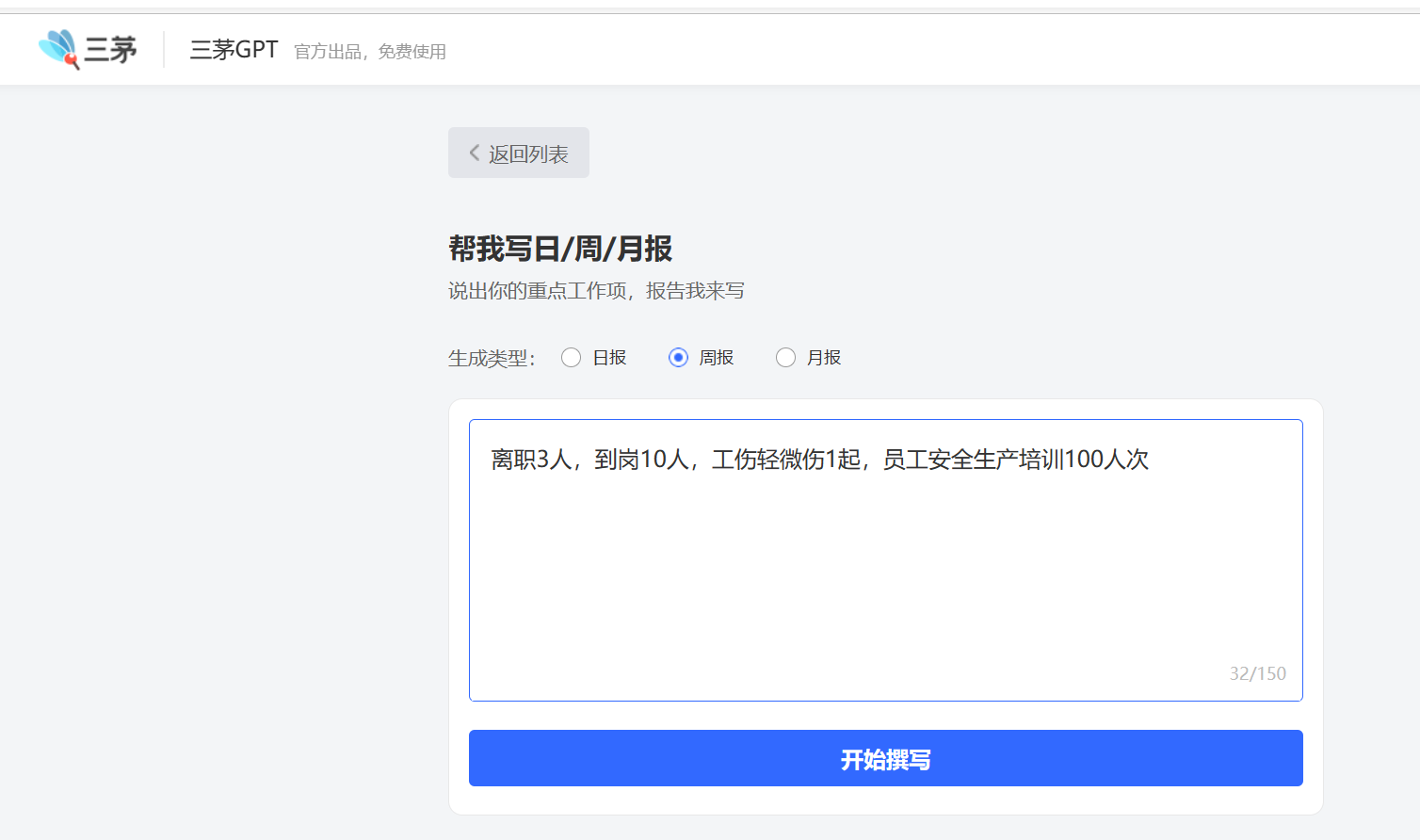Image resolution: width=1420 pixels, height=840 pixels.
Task: Click the back chevron in 返回列表
Action: point(475,153)
